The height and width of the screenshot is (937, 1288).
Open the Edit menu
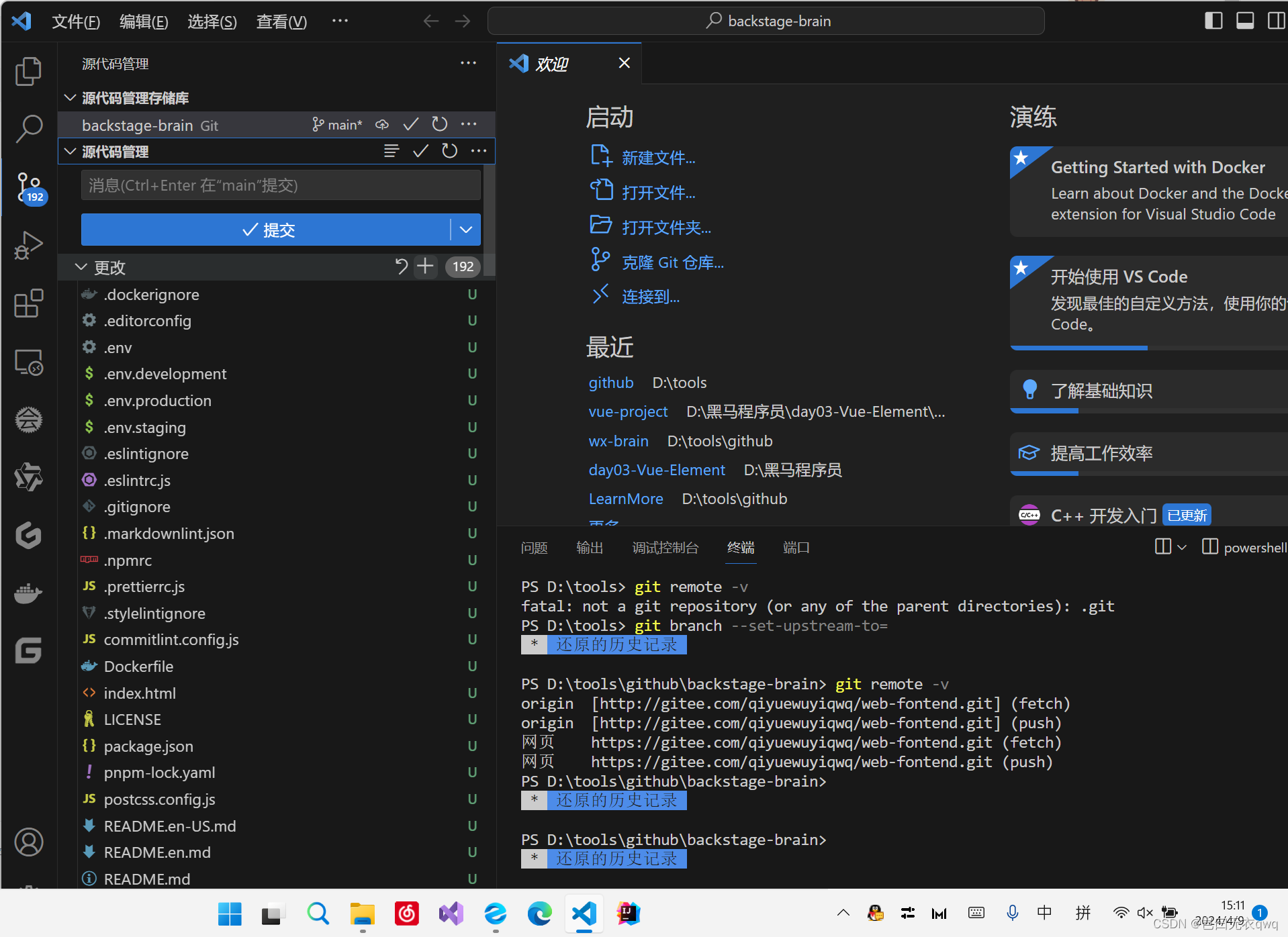144,21
